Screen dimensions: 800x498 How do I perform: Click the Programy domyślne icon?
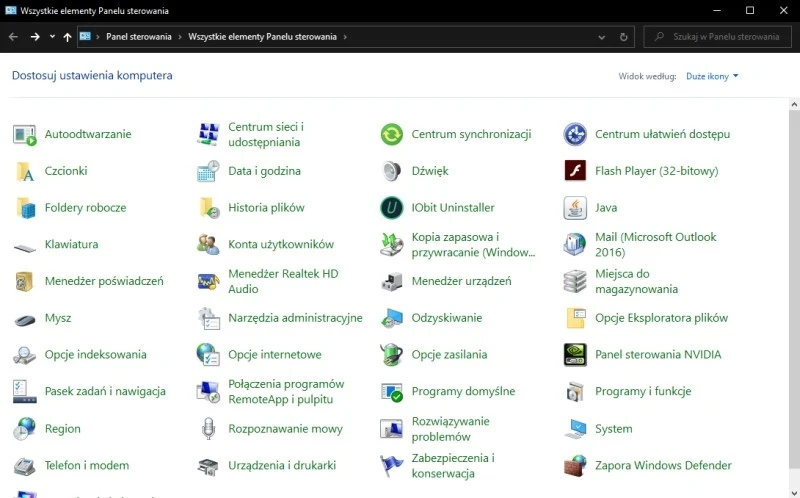pos(392,392)
